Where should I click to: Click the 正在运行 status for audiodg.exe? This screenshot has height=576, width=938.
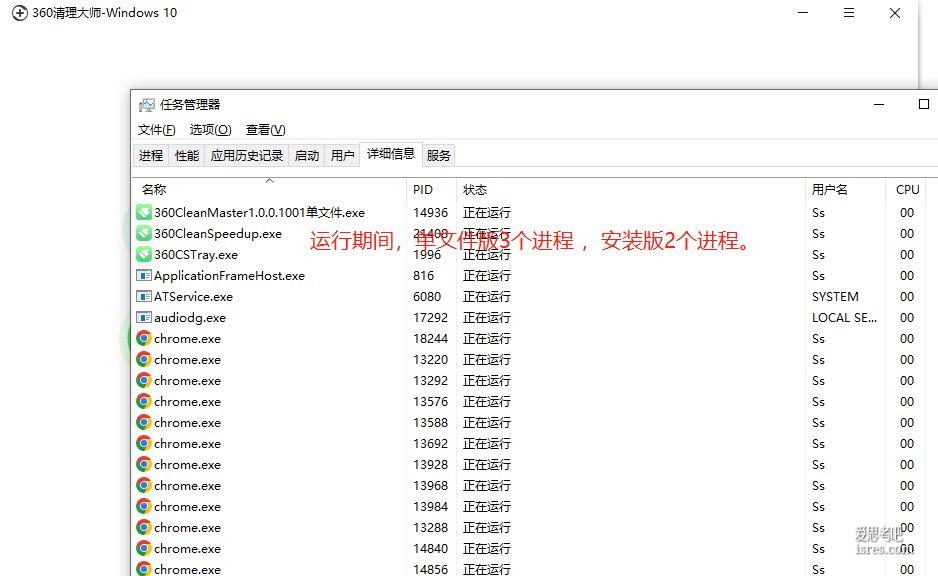click(x=487, y=318)
